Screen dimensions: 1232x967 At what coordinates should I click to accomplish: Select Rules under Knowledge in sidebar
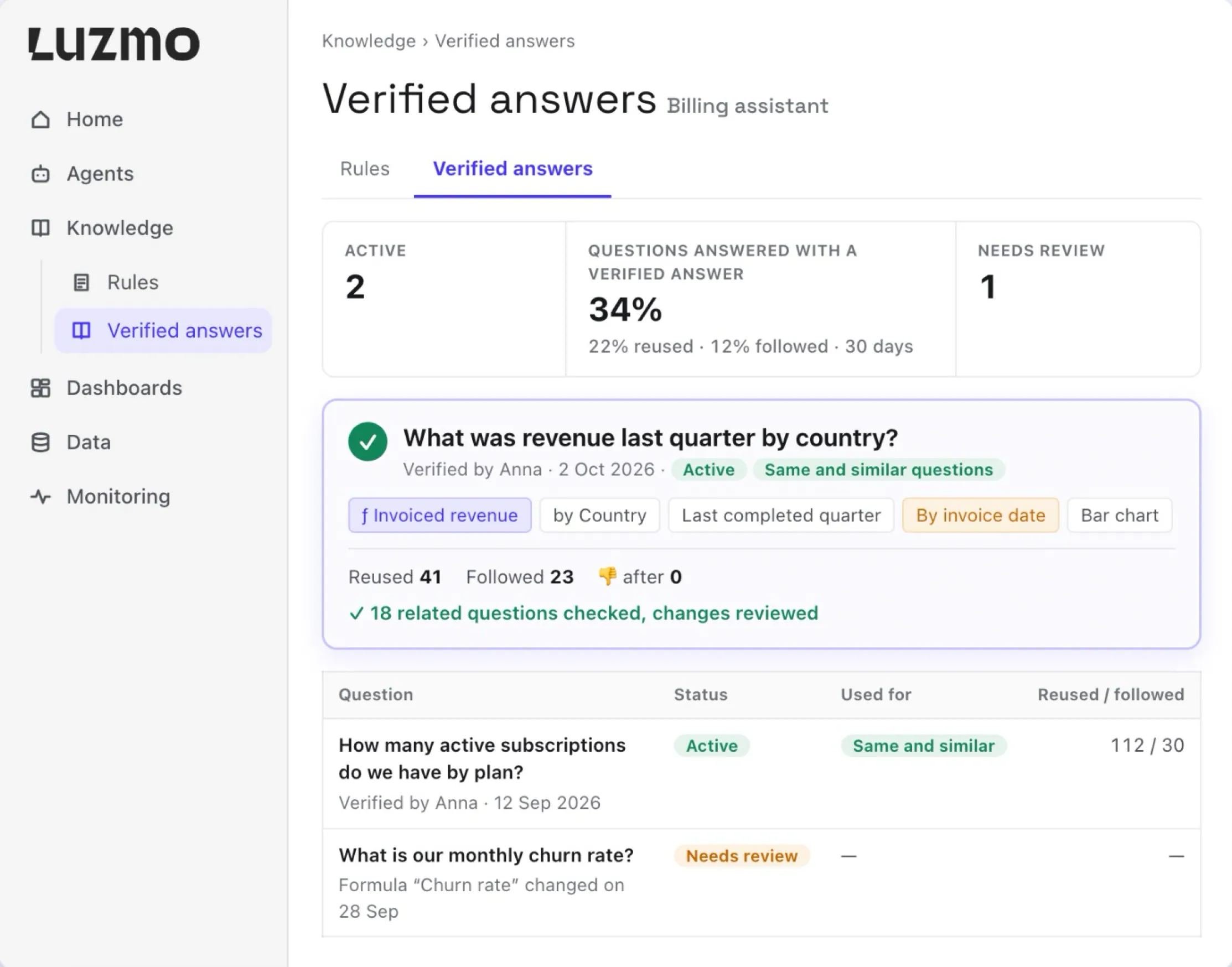(132, 282)
